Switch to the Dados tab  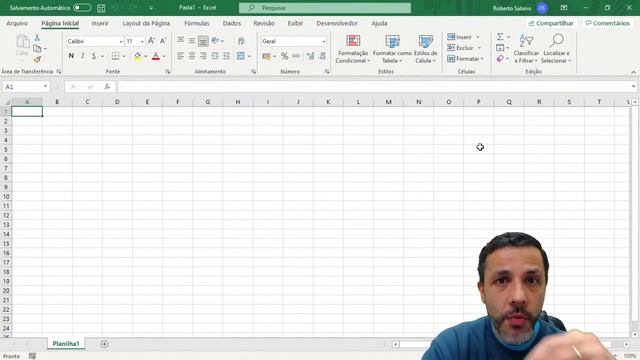[232, 24]
